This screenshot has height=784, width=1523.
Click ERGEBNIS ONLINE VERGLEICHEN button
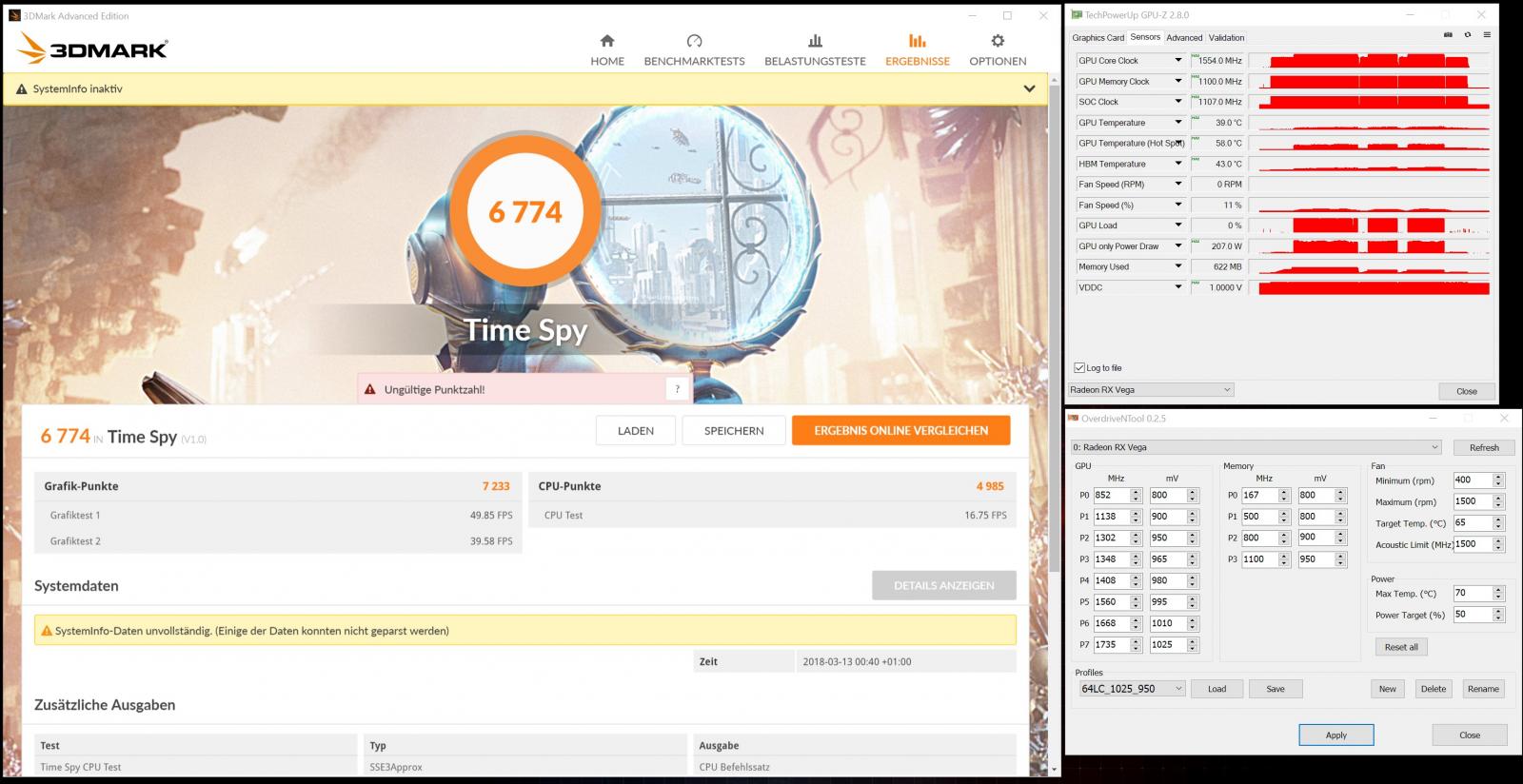tap(900, 430)
